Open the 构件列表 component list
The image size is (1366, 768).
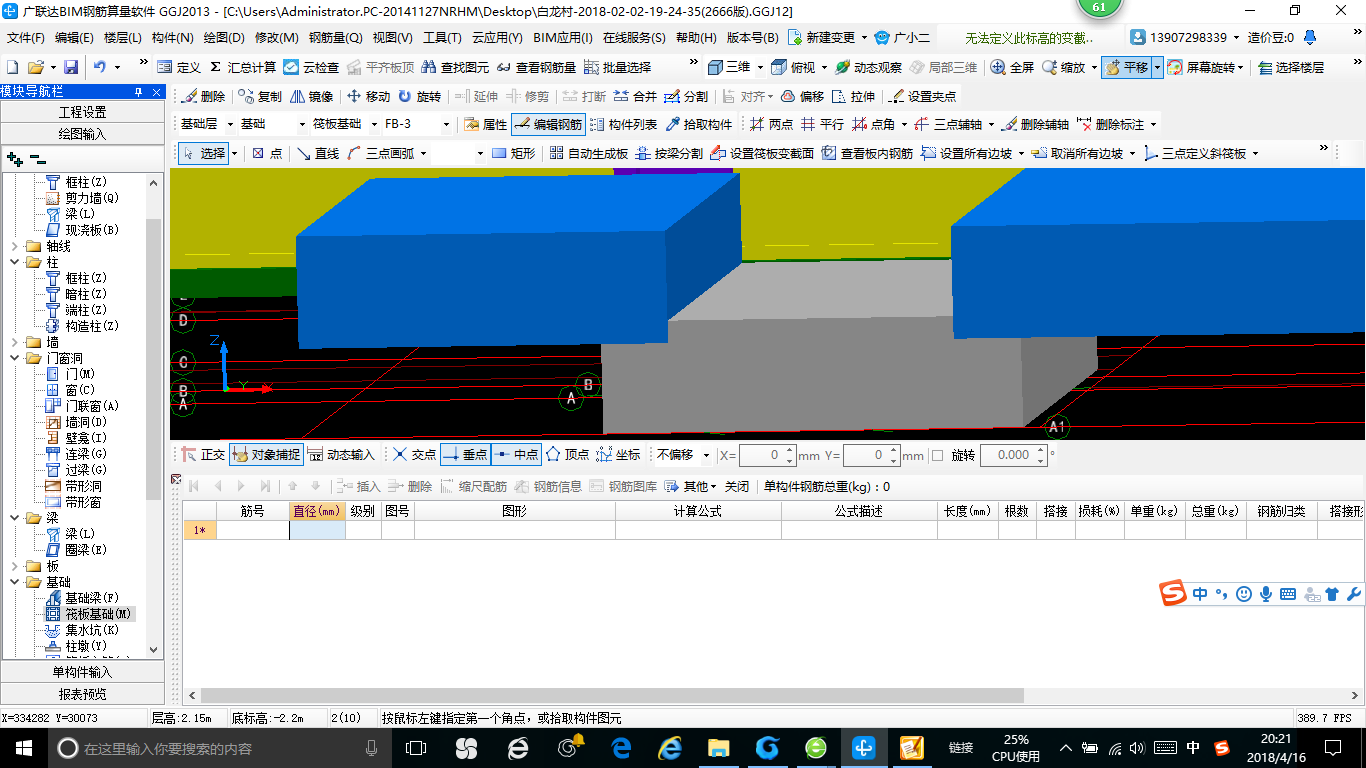coord(623,125)
